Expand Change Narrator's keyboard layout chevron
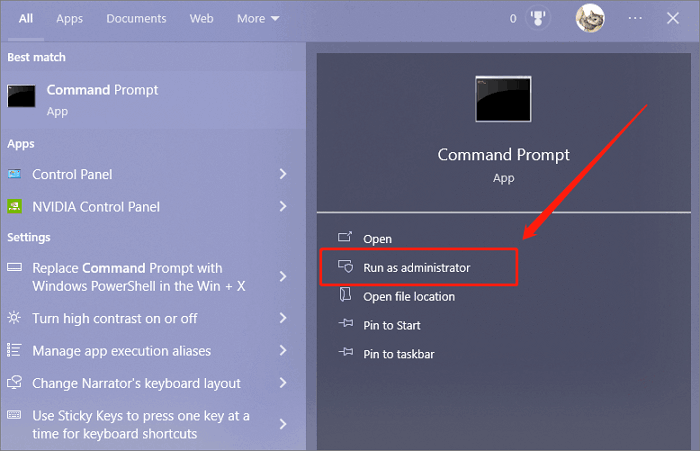The height and width of the screenshot is (451, 700). [x=283, y=383]
